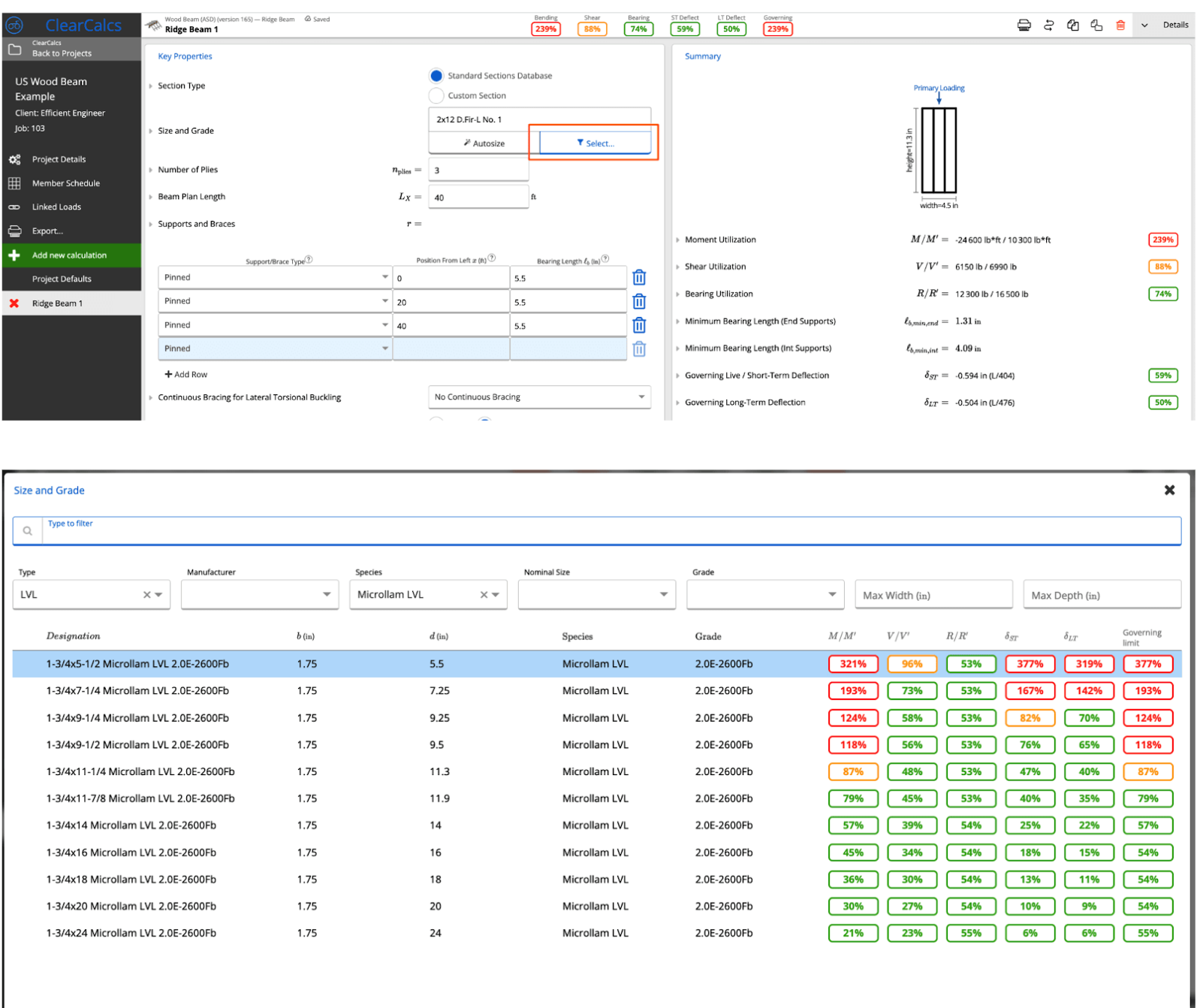Select the 1-3/4x24 Microllam LVL row

click(x=597, y=933)
